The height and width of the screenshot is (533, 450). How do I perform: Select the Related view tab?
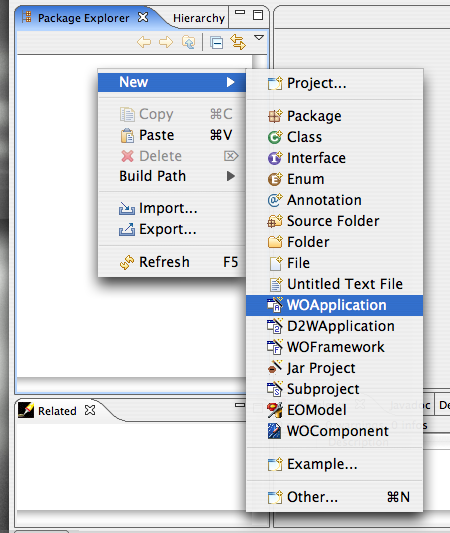pyautogui.click(x=57, y=411)
